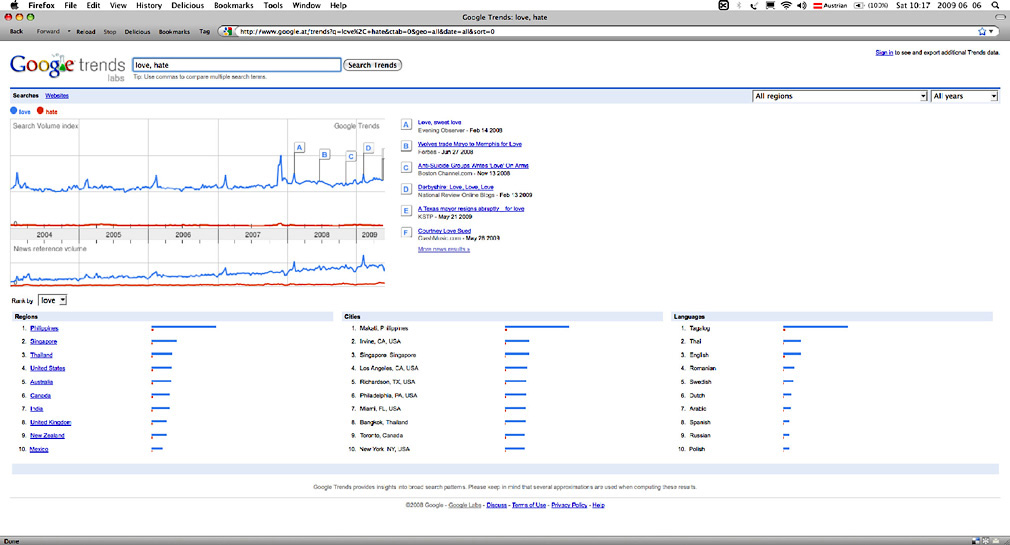Click the letter B news icon in the list
Screen dimensions: 1010x545
(406, 146)
